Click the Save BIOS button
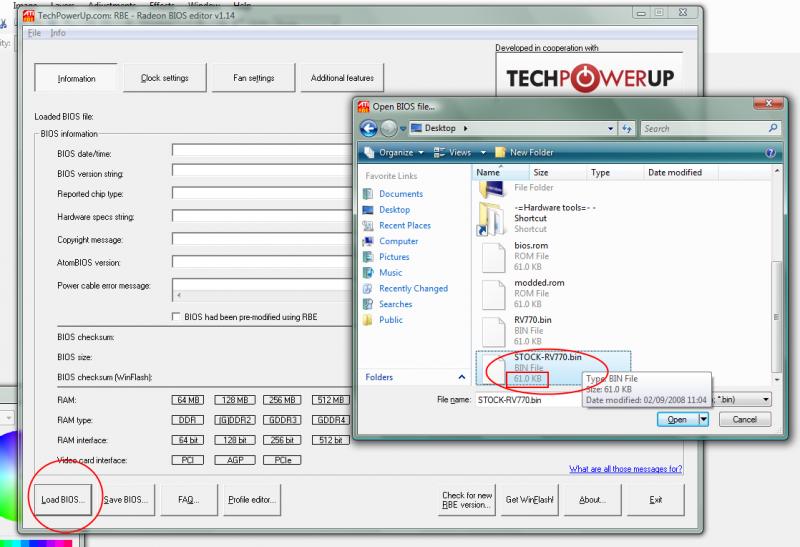 [126, 500]
